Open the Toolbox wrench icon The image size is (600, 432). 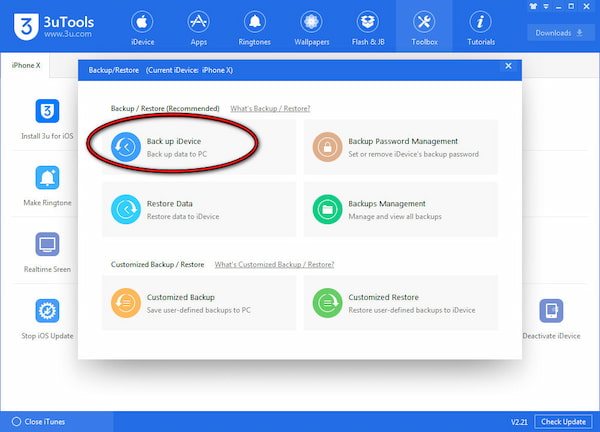tap(424, 22)
